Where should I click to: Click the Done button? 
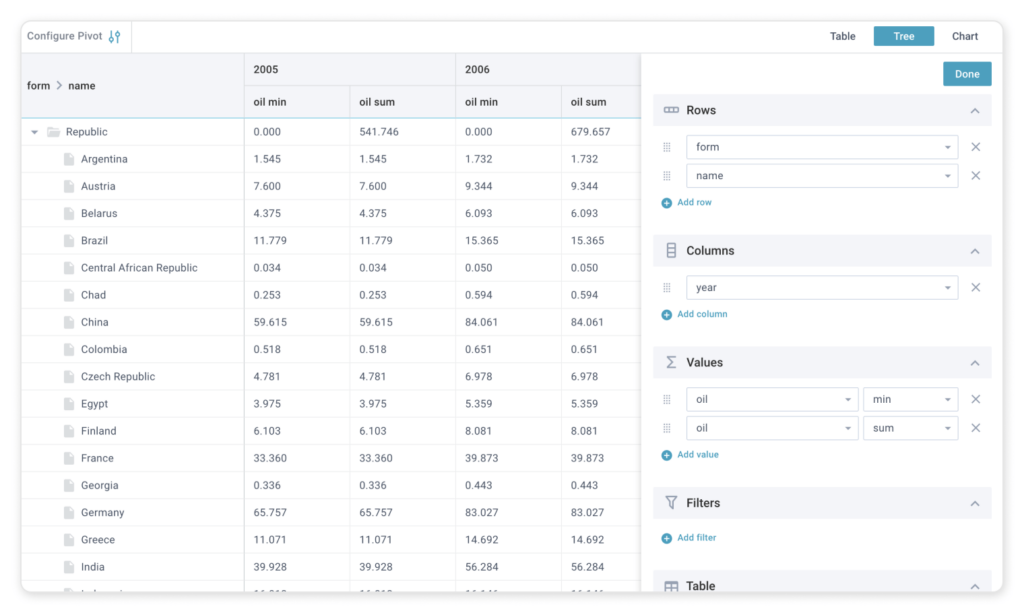coord(966,74)
